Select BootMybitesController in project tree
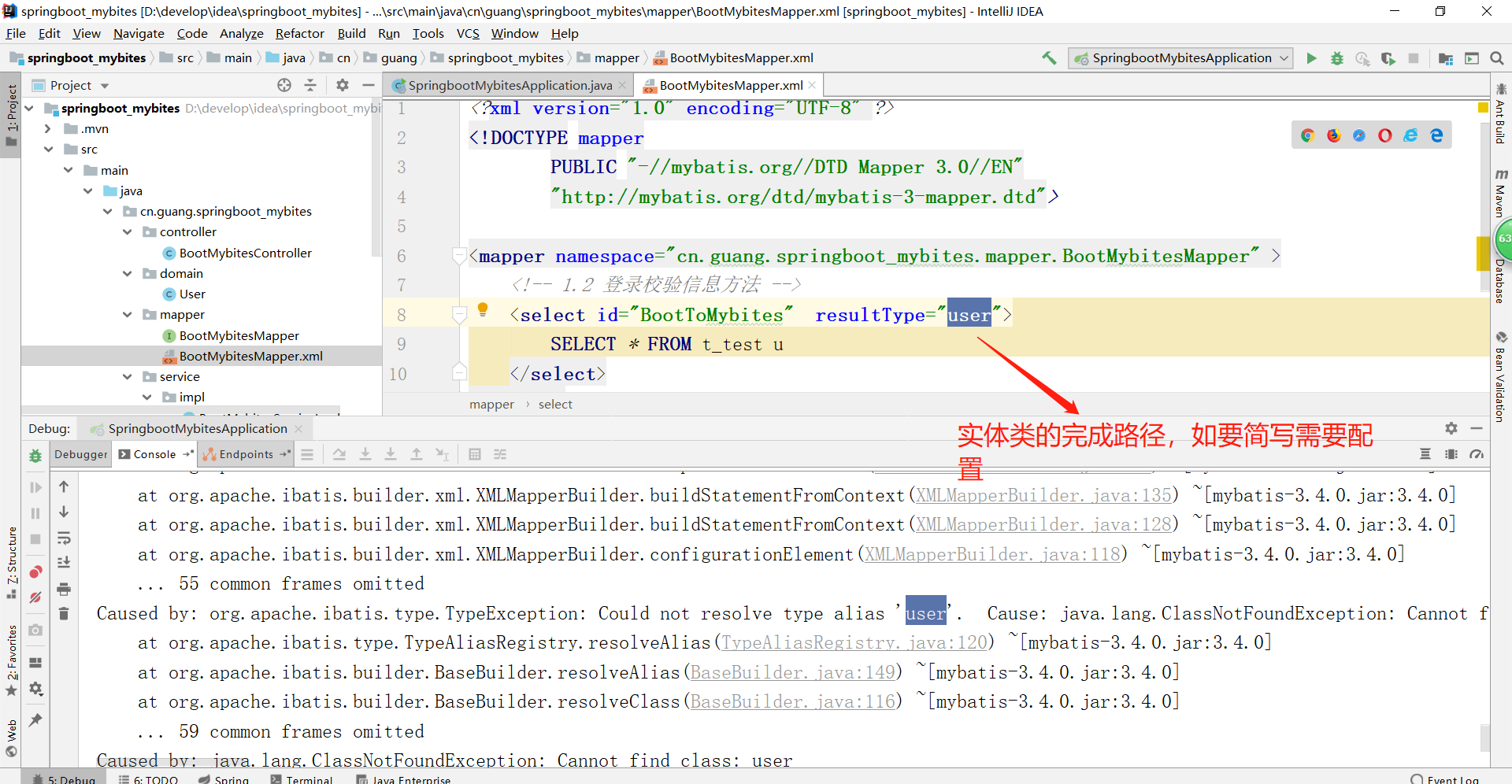 point(245,253)
